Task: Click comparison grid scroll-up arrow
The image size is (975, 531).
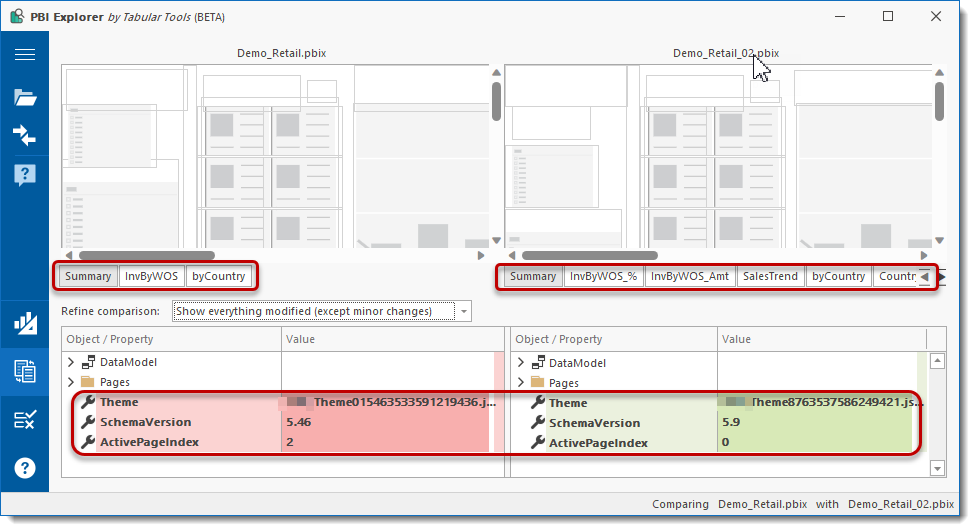Action: (938, 361)
